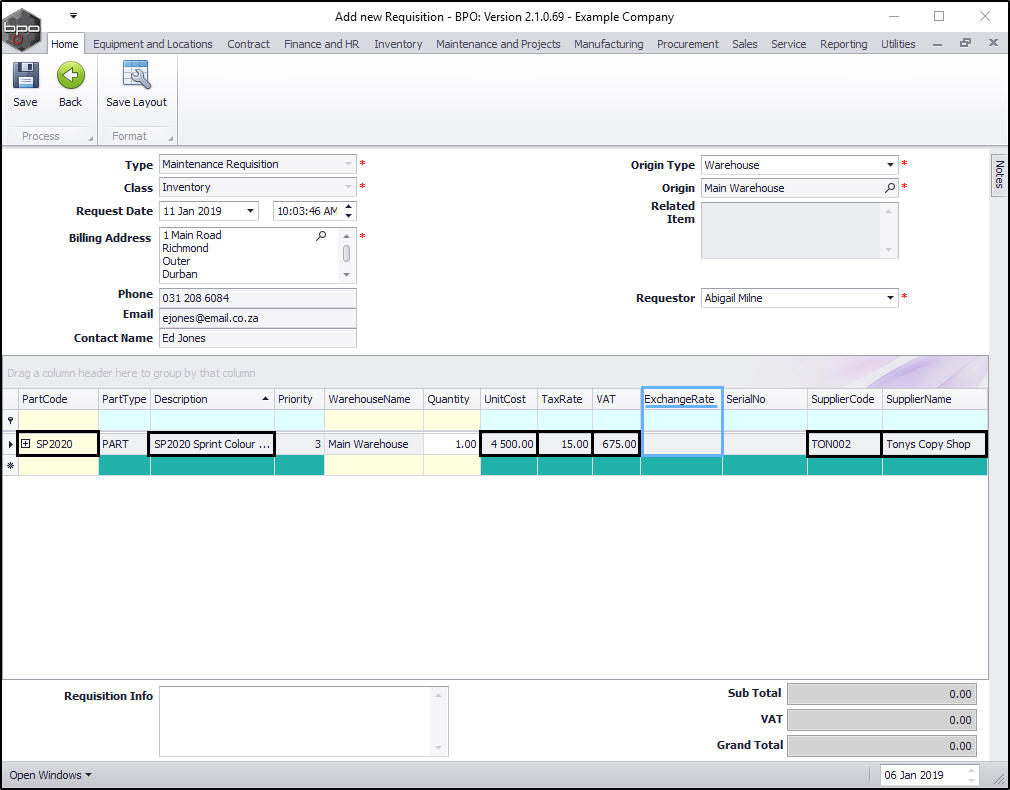
Task: Click the Billing Address scrollbar thumb
Action: tap(347, 253)
